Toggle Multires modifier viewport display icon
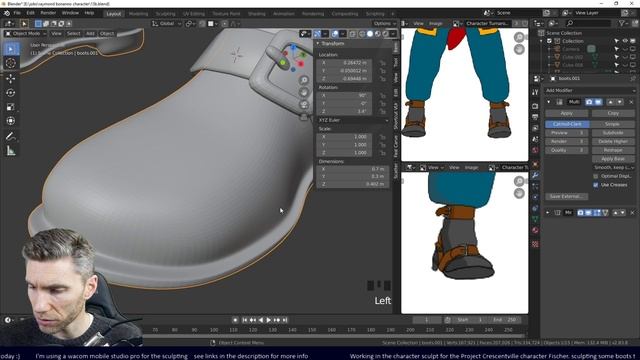 click(x=598, y=102)
